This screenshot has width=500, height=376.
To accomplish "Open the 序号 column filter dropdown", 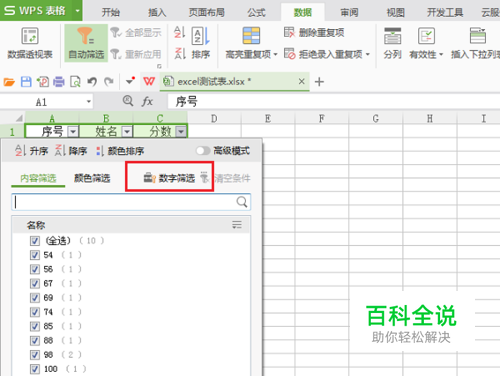I will pyautogui.click(x=73, y=132).
